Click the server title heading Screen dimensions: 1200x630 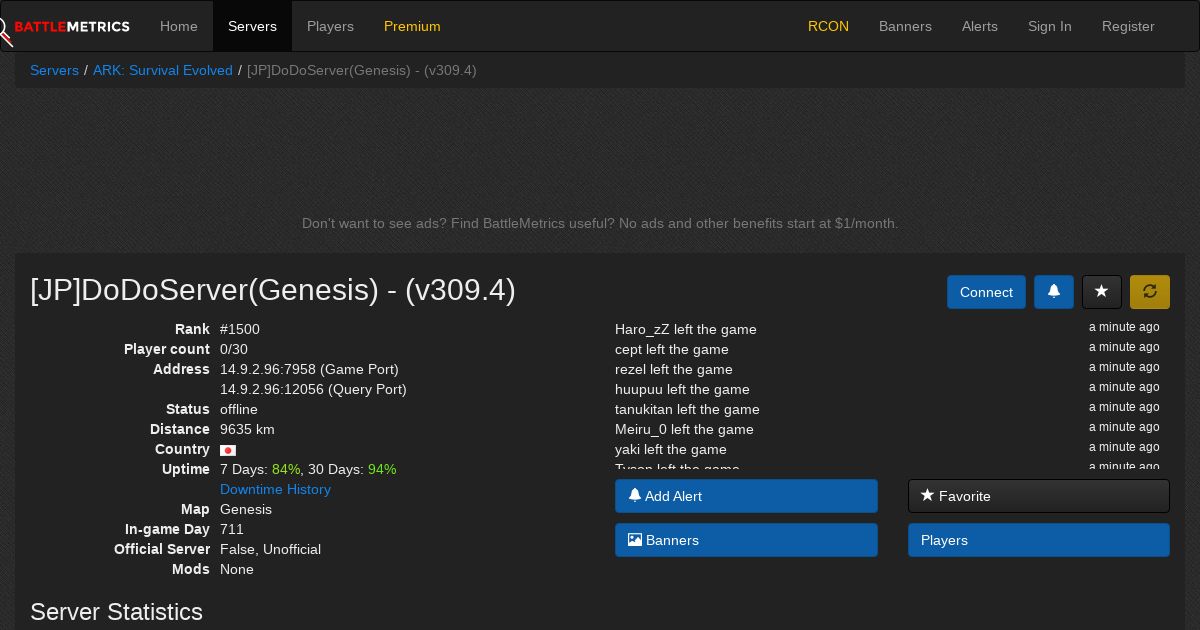coord(273,290)
